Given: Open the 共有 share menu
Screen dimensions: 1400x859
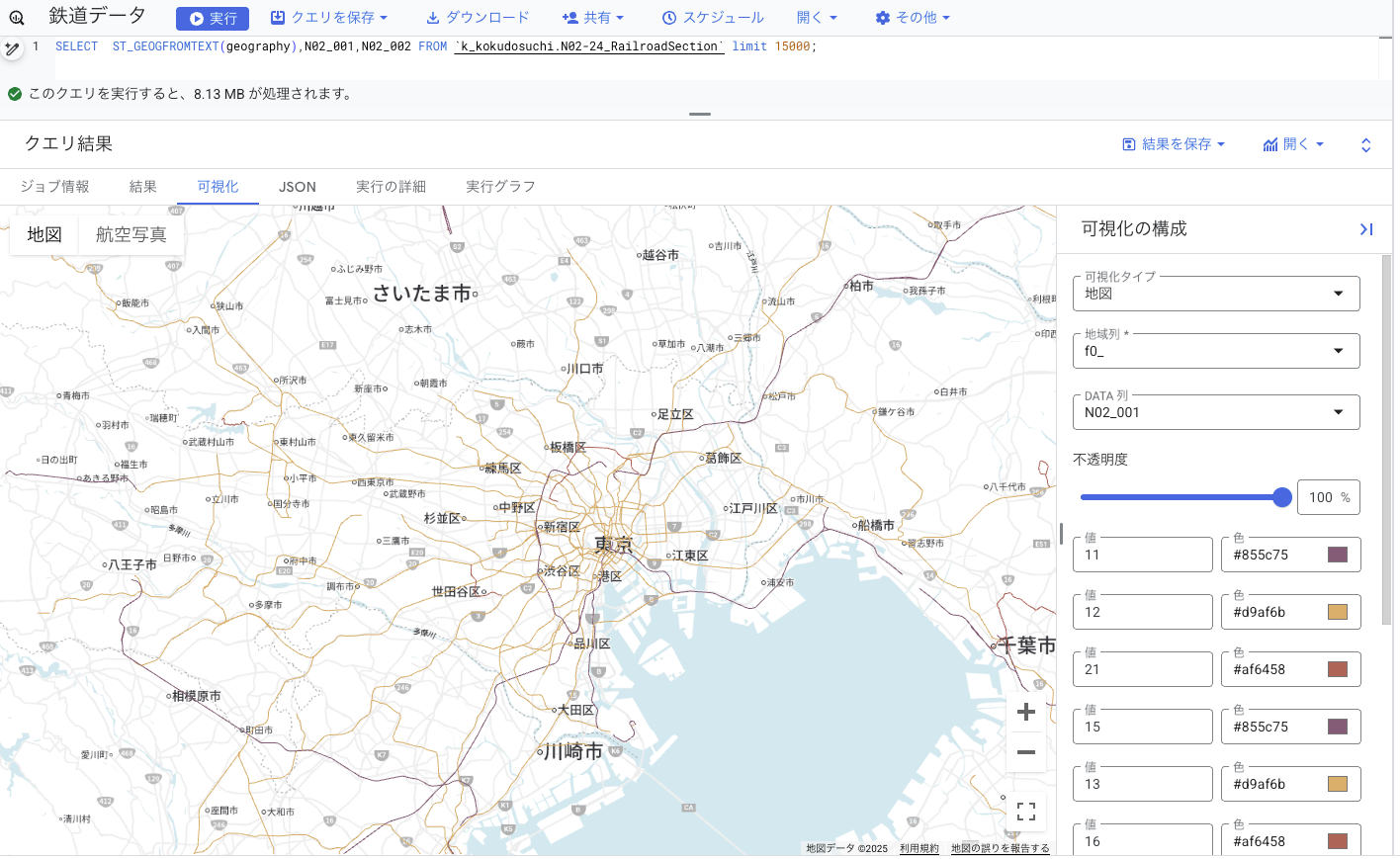Looking at the screenshot, I should 593,18.
